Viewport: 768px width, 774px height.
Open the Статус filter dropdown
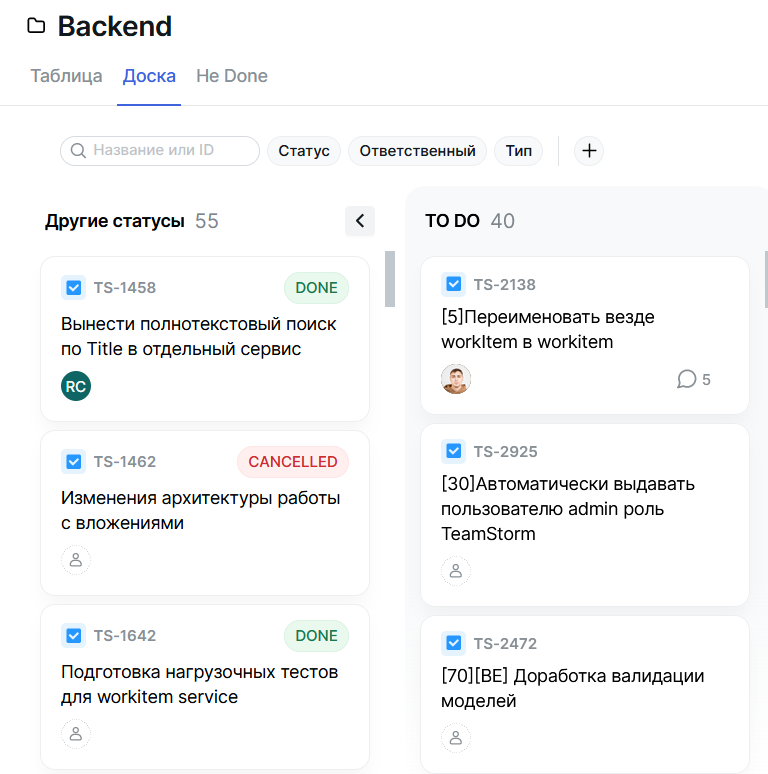point(304,151)
